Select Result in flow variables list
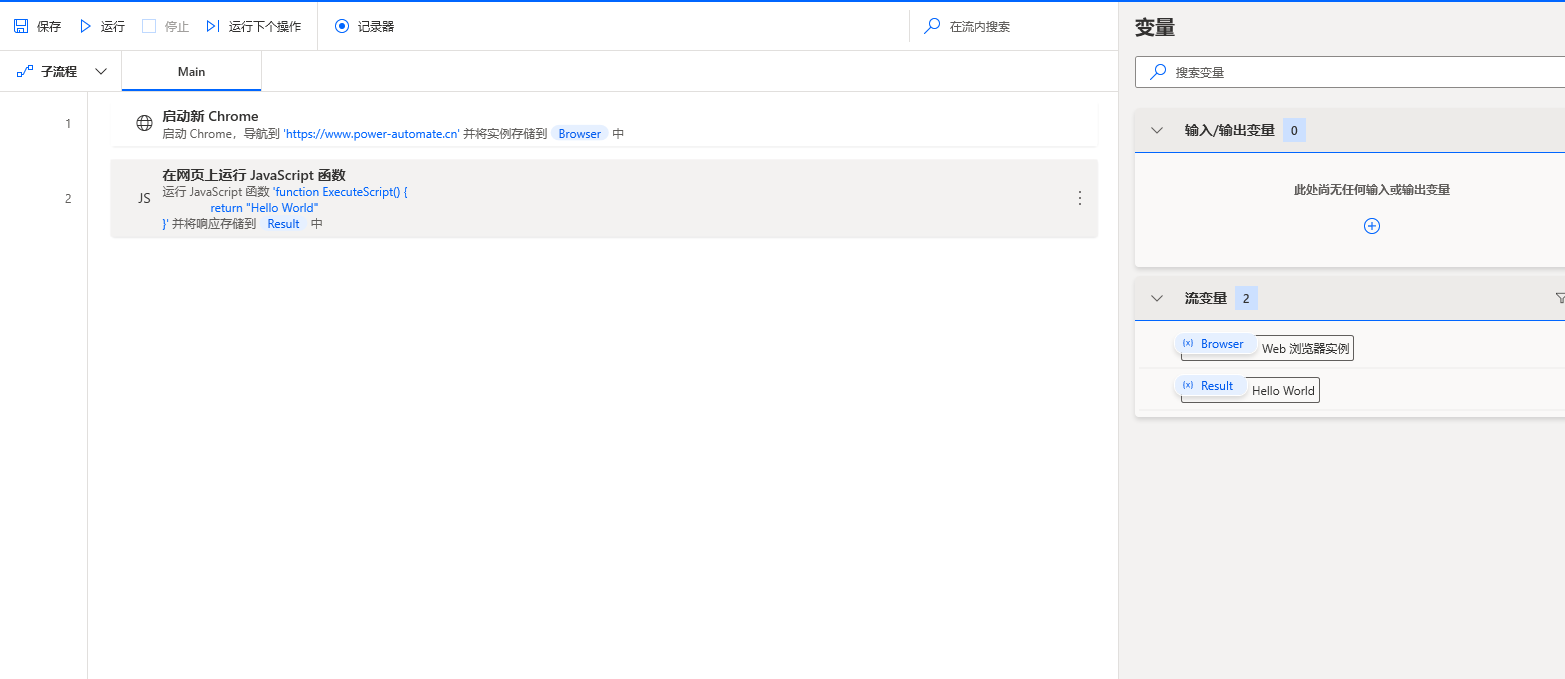The image size is (1565, 679). pyautogui.click(x=1209, y=386)
